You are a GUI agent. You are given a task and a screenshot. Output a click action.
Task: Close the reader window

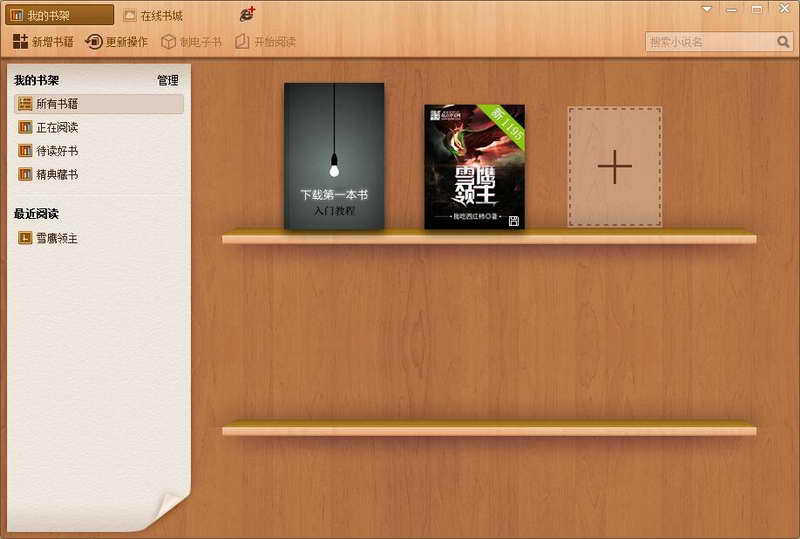[x=785, y=9]
